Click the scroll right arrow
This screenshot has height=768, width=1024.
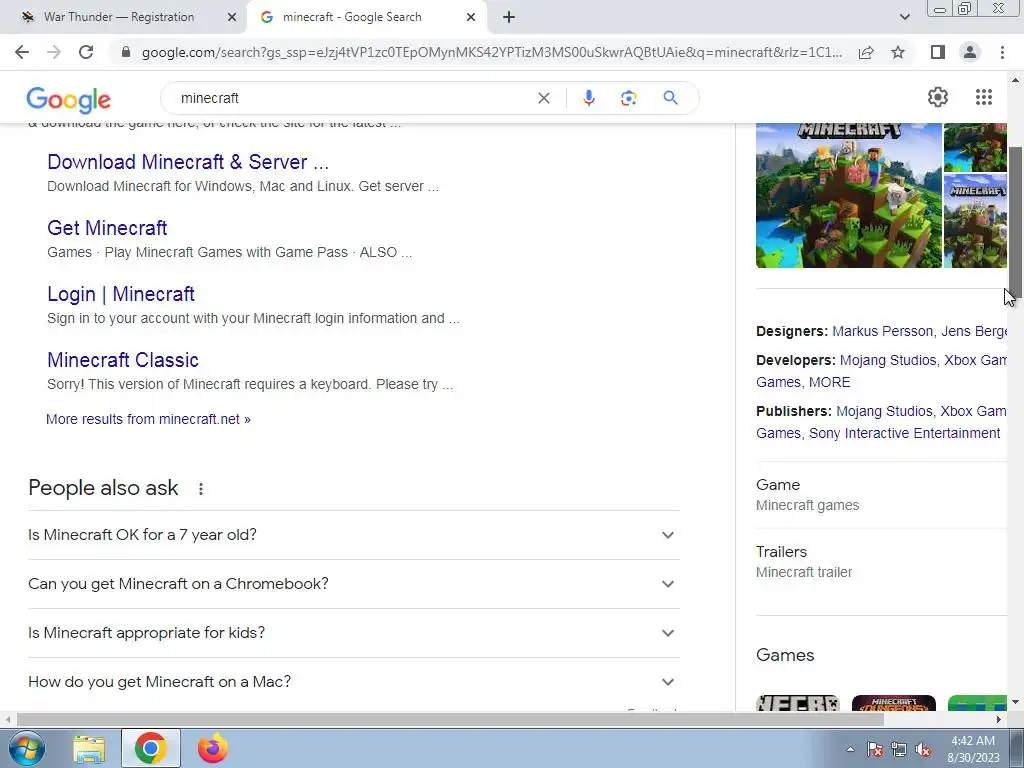[998, 719]
